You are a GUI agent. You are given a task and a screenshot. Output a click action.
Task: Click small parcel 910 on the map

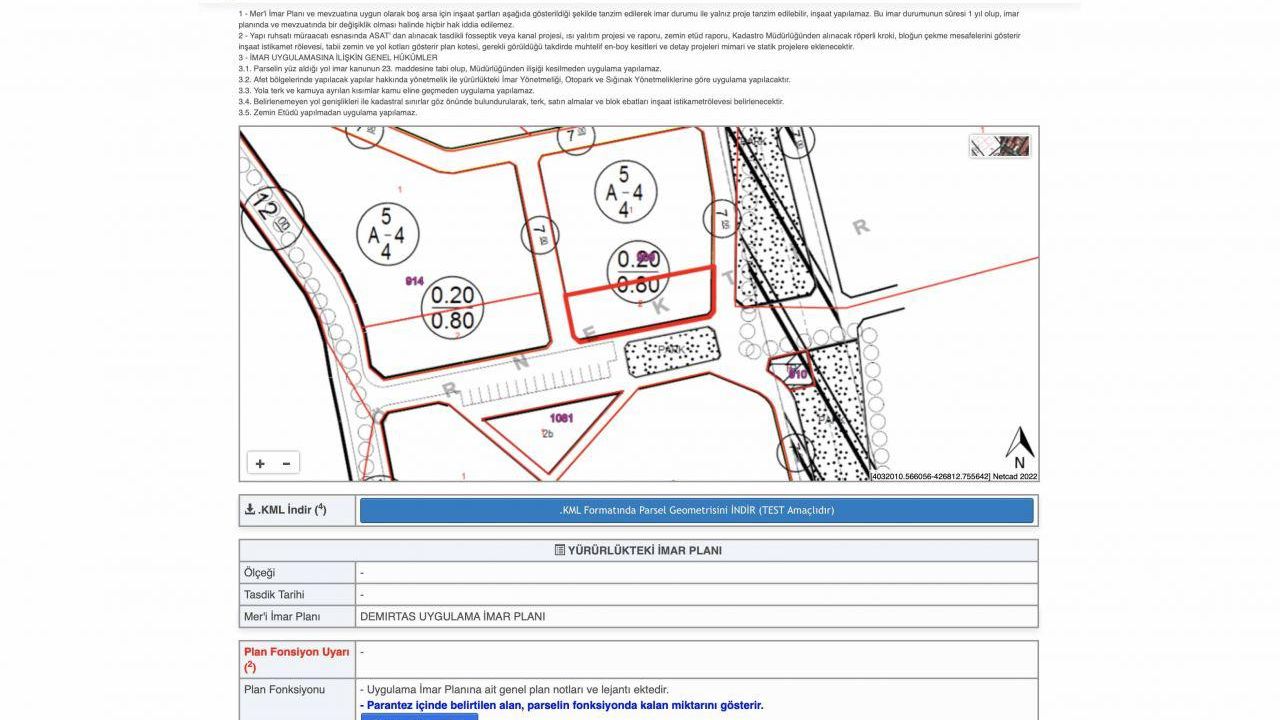(796, 374)
